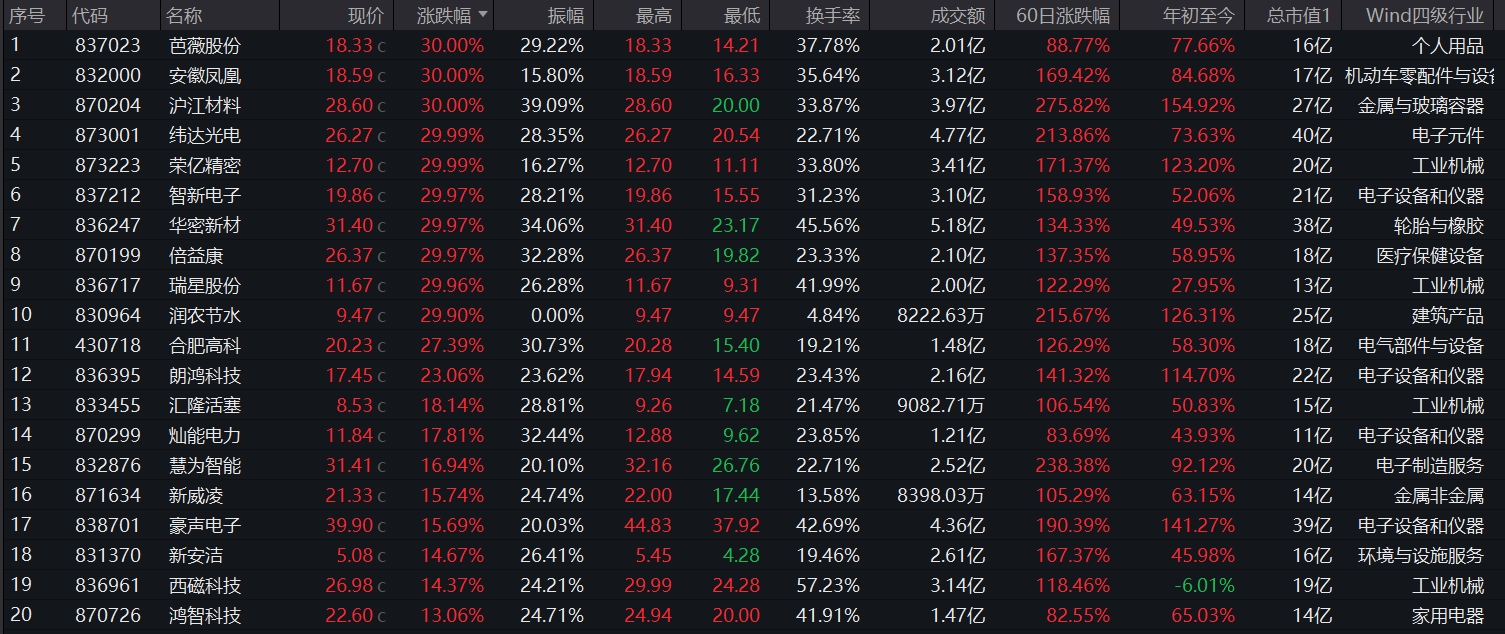This screenshot has width=1505, height=634.
Task: Sort by the 年初至今 column header
Action: click(1199, 15)
